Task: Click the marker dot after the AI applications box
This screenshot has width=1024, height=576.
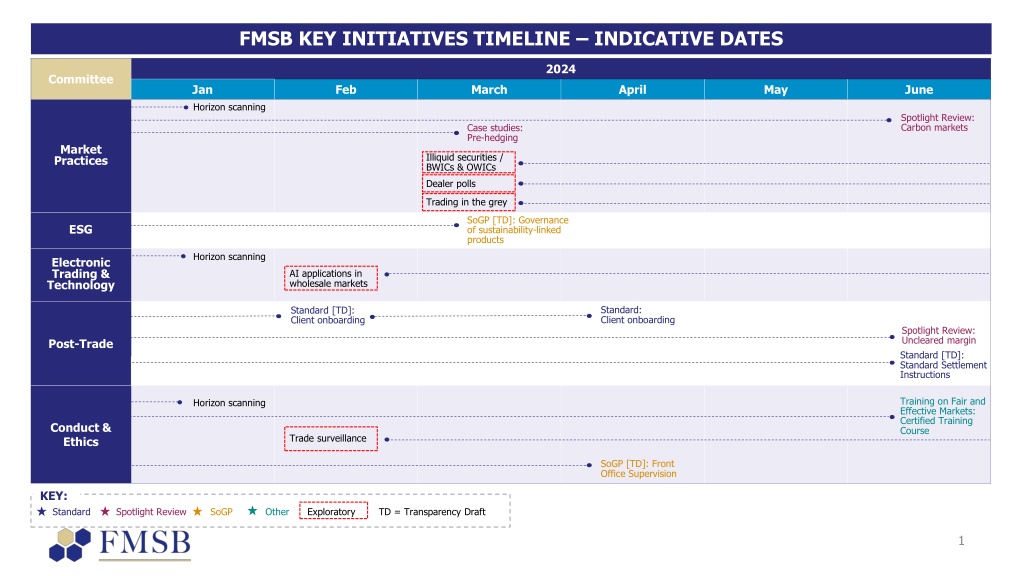Action: 387,274
